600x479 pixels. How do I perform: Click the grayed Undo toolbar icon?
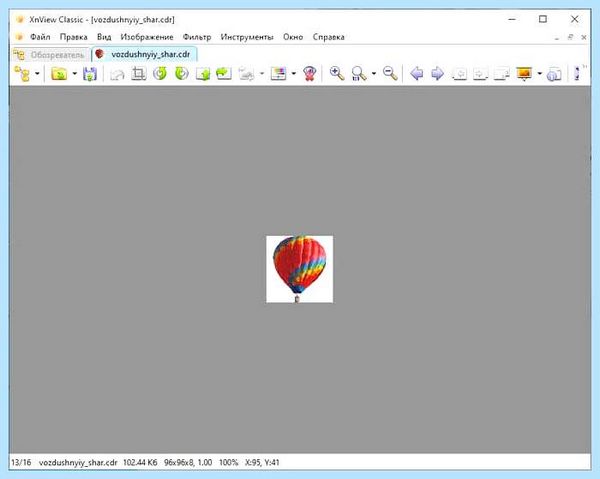click(x=117, y=73)
